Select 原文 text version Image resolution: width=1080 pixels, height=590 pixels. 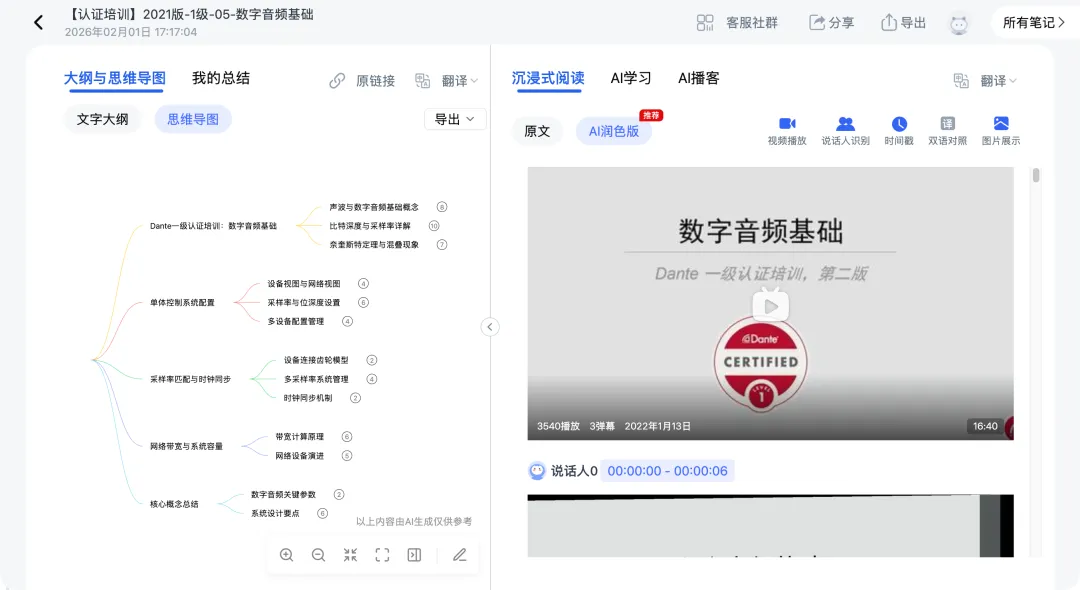(x=537, y=131)
